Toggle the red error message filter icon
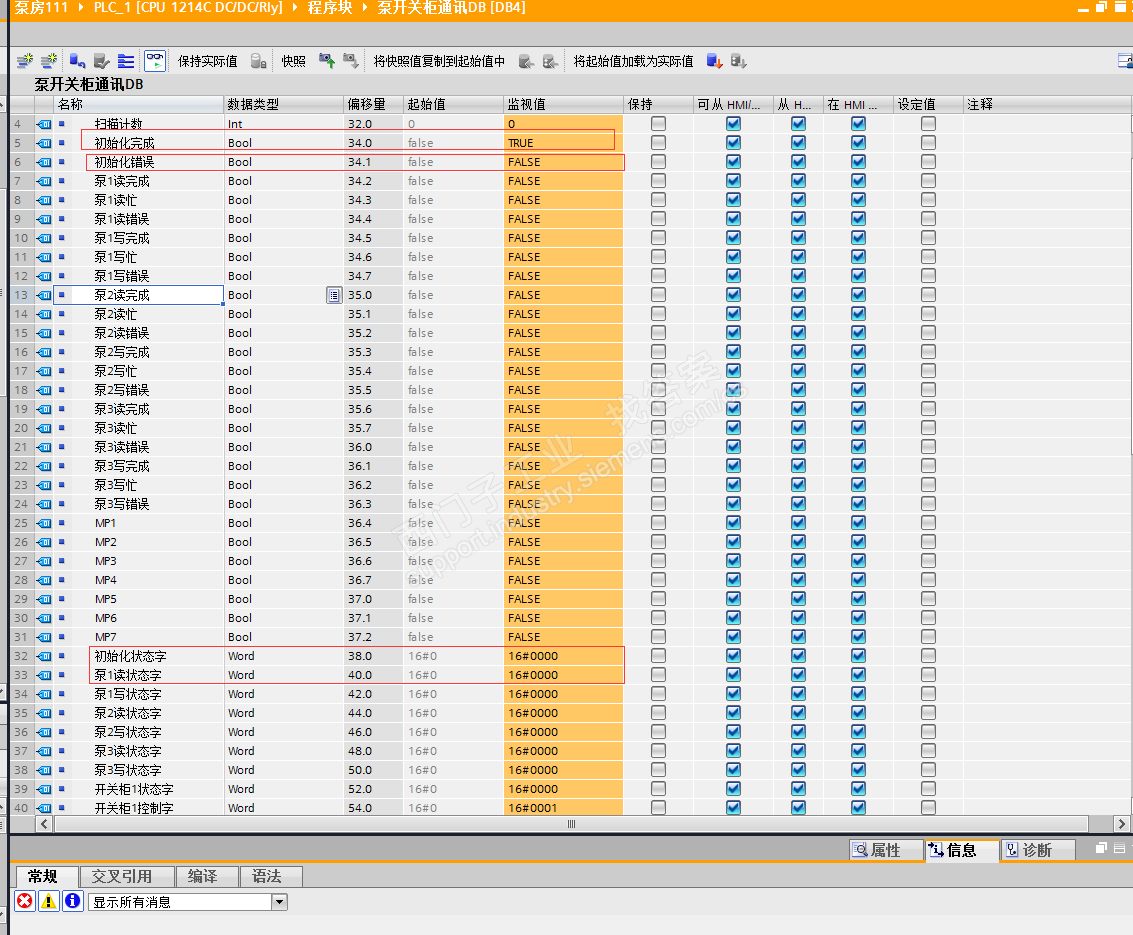The image size is (1133, 935). pos(25,901)
